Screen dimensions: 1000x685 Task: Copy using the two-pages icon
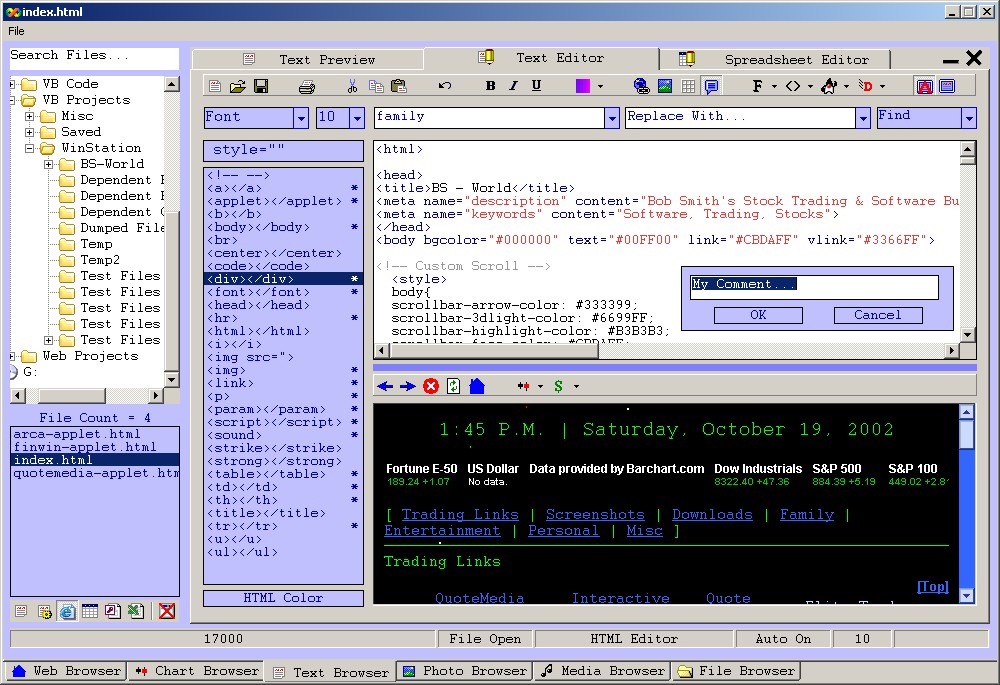(x=376, y=86)
